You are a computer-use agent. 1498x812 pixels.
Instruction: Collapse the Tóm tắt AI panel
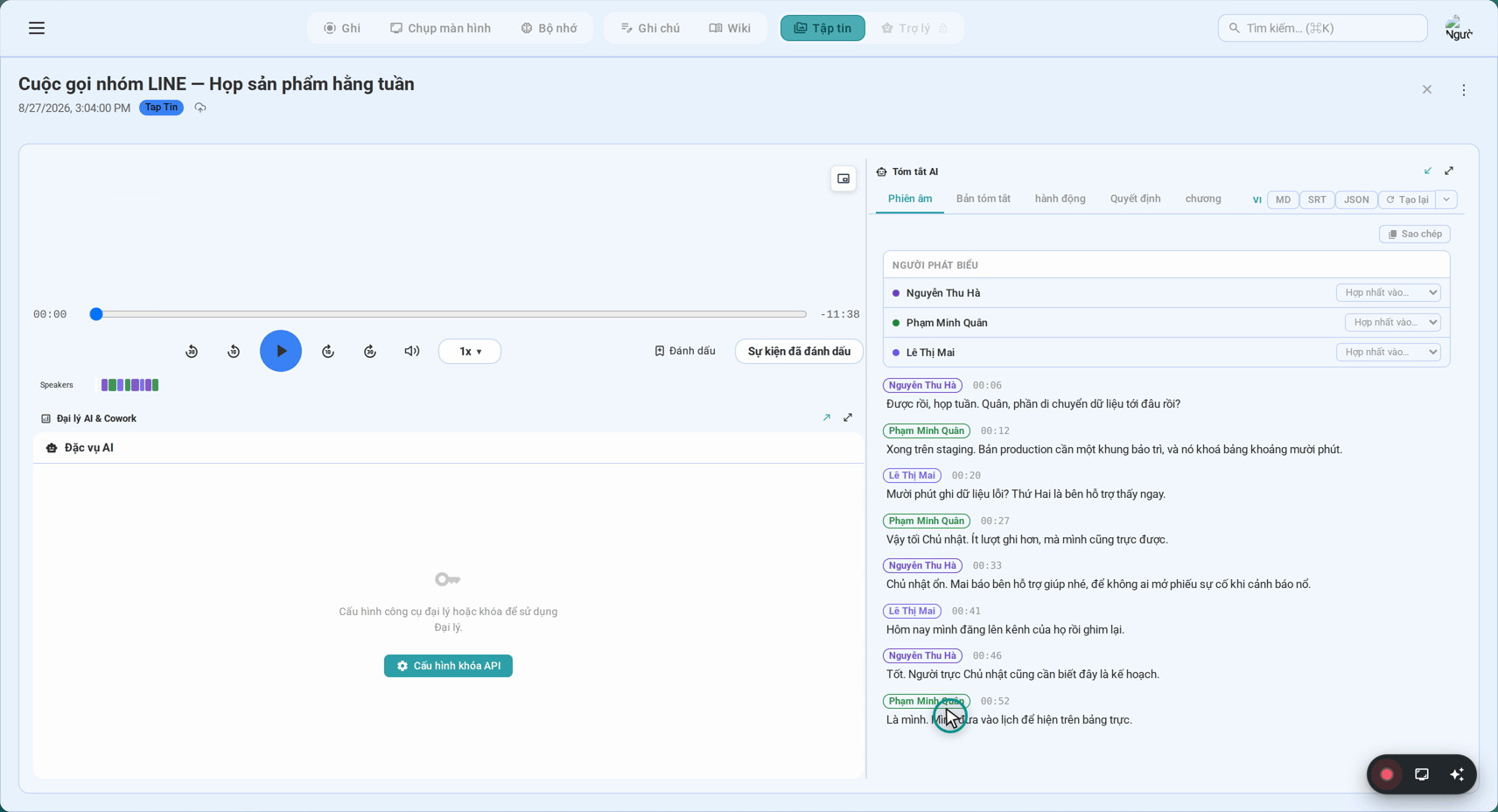pyautogui.click(x=1428, y=171)
